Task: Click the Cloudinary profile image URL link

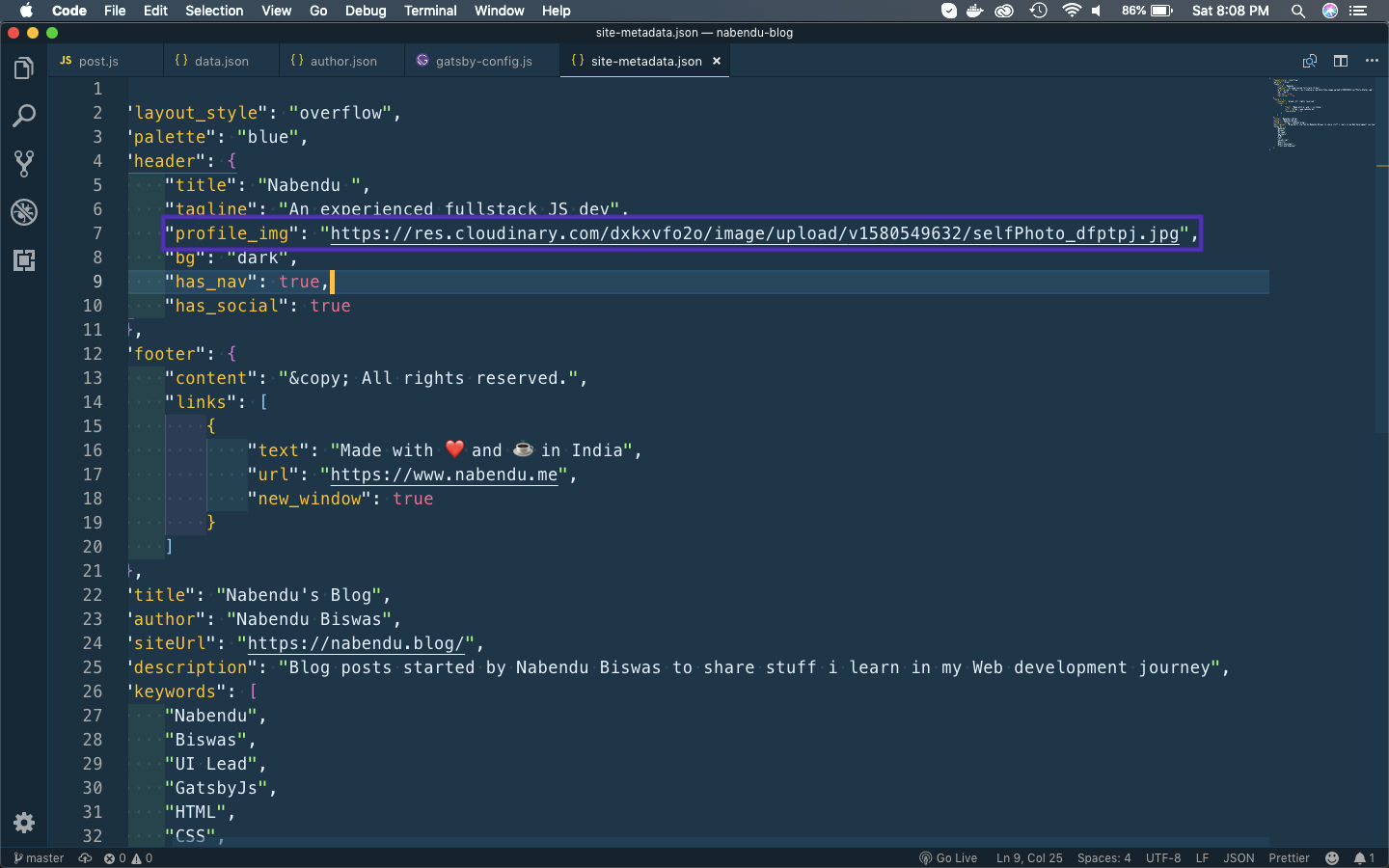Action: [x=754, y=233]
